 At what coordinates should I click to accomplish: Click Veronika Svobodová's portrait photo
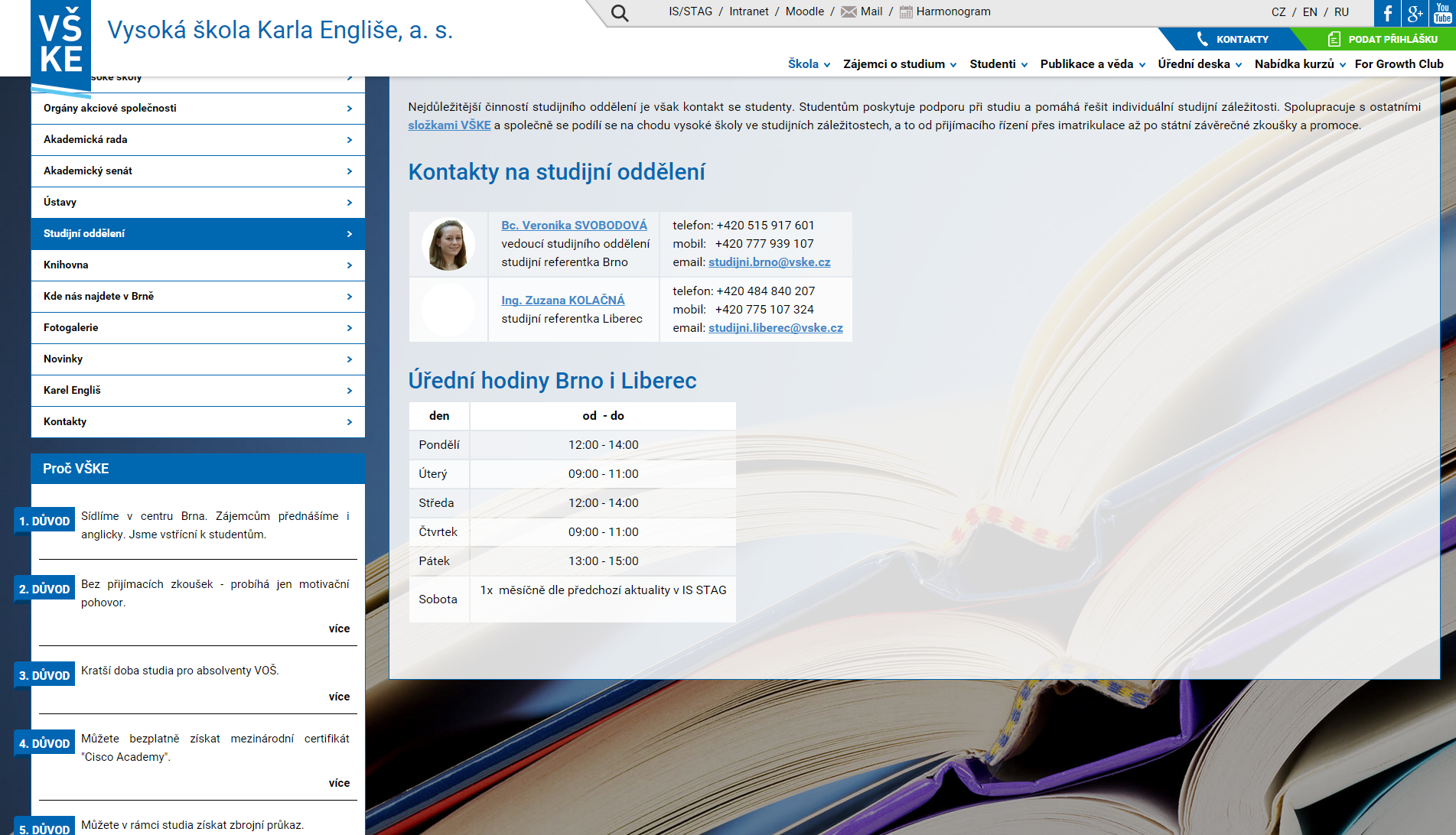(448, 244)
